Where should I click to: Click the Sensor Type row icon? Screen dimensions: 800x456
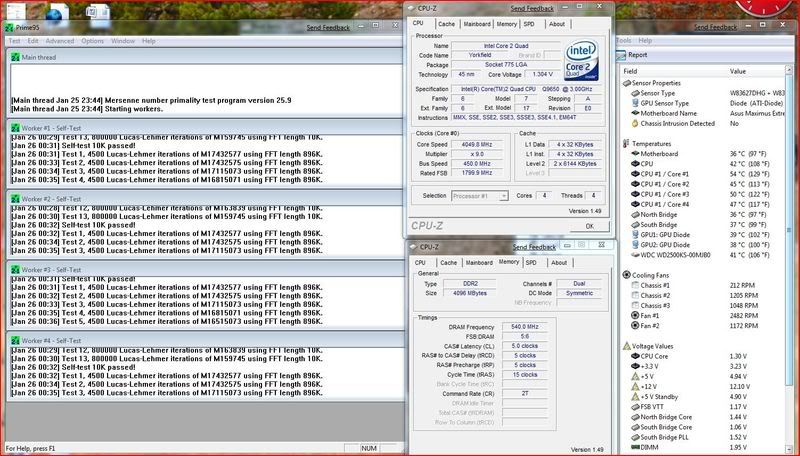point(635,93)
